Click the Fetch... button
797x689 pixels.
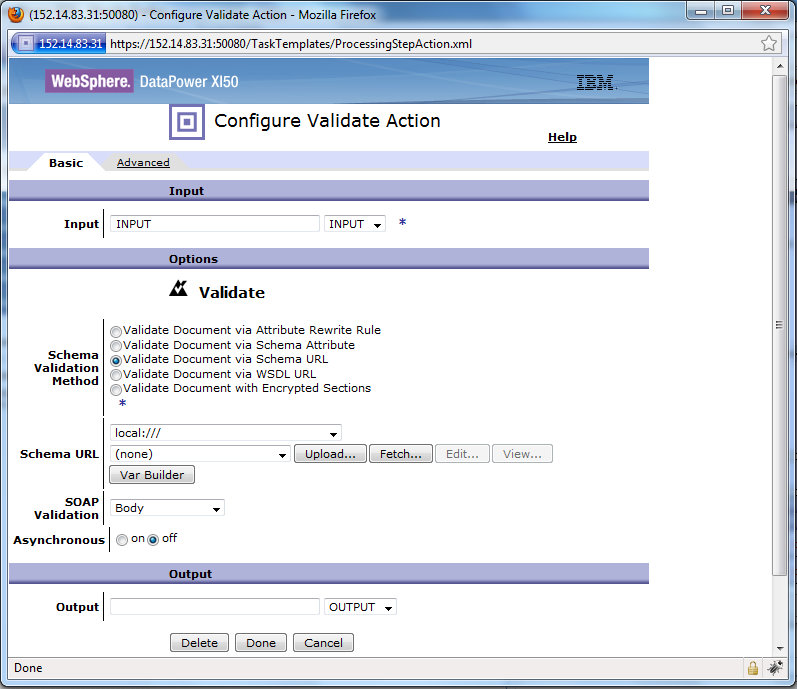point(401,454)
